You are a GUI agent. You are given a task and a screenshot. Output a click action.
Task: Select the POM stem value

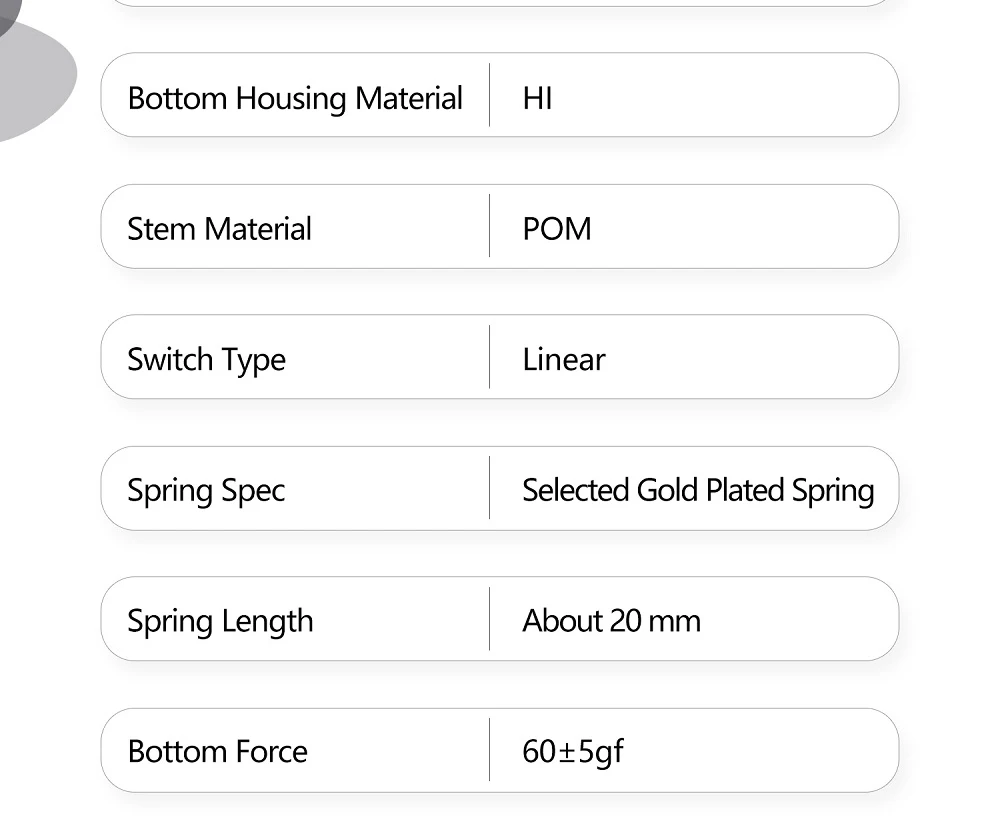557,229
